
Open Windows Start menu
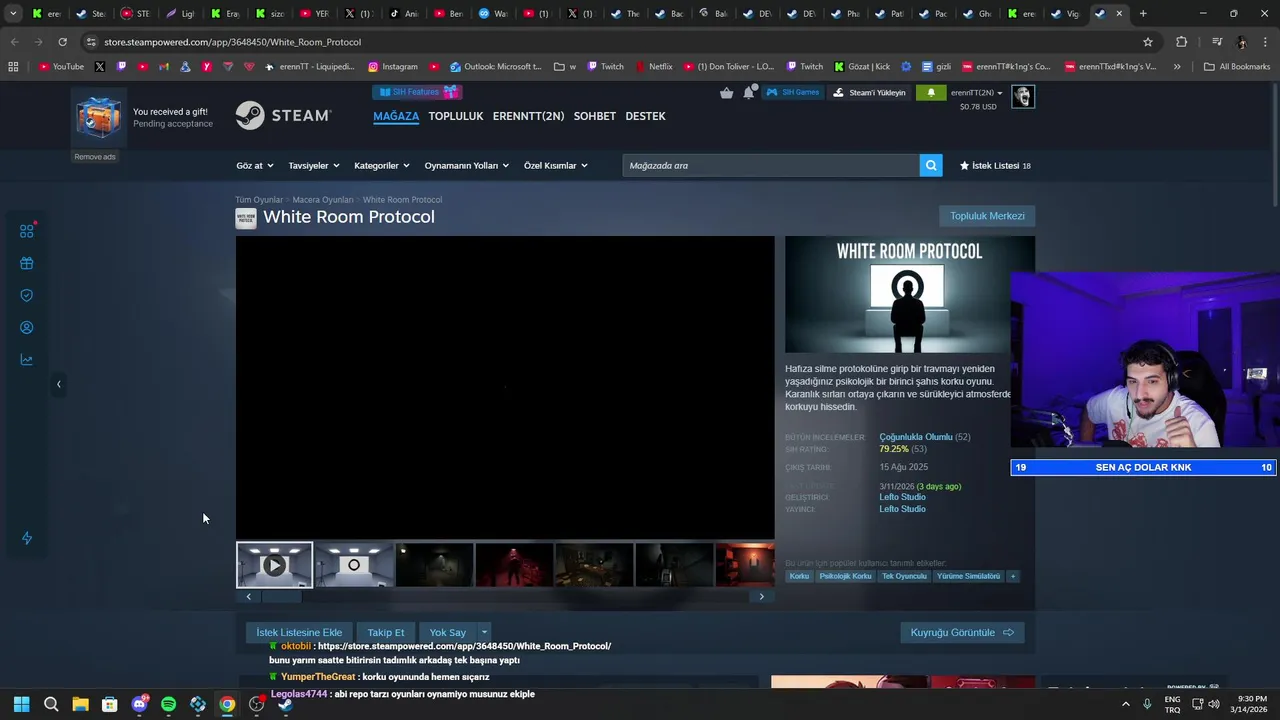(21, 704)
